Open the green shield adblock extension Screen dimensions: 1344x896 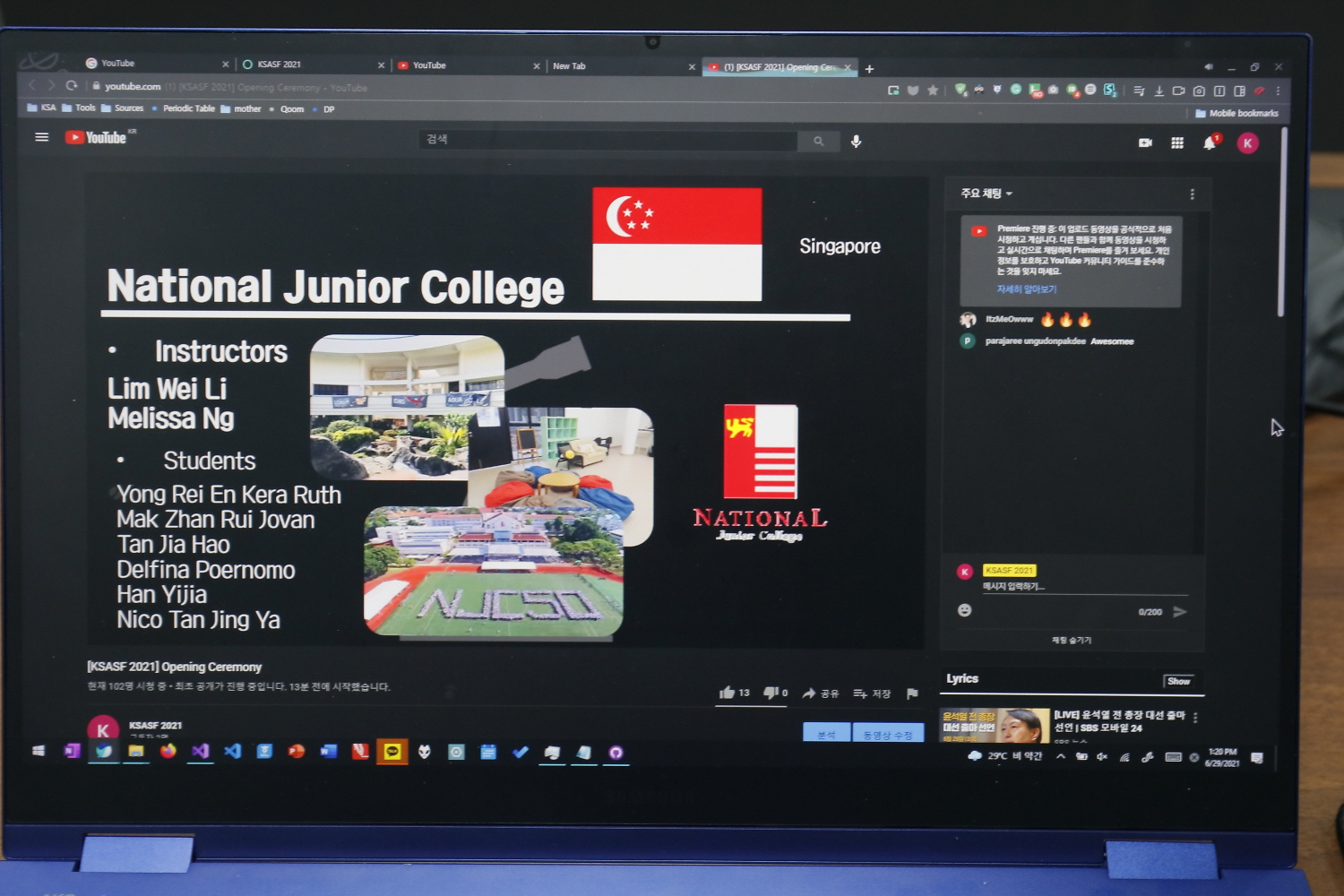961,90
